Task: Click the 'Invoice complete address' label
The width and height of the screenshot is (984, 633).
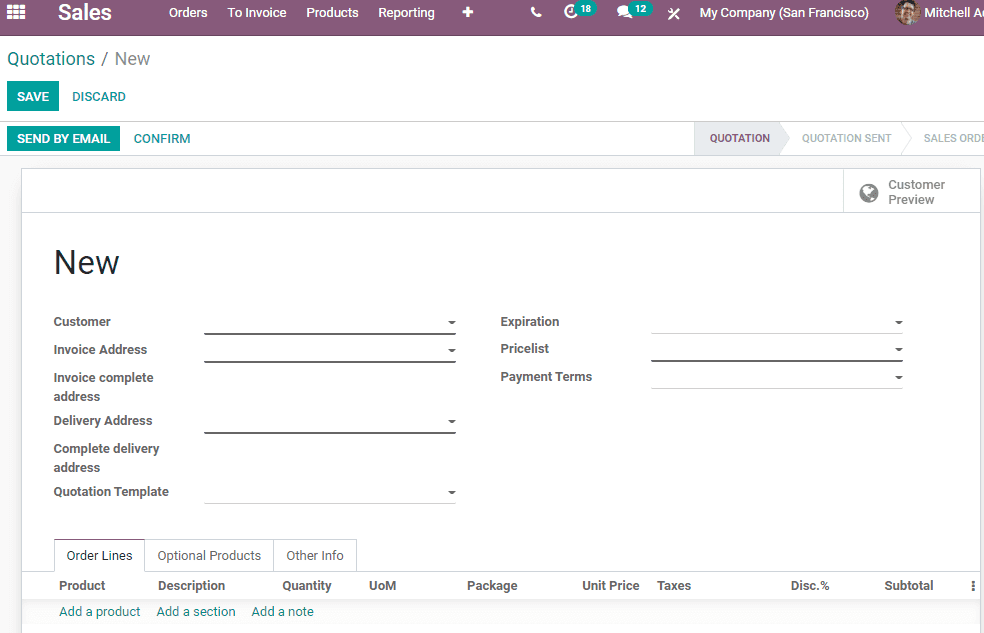Action: (x=104, y=386)
